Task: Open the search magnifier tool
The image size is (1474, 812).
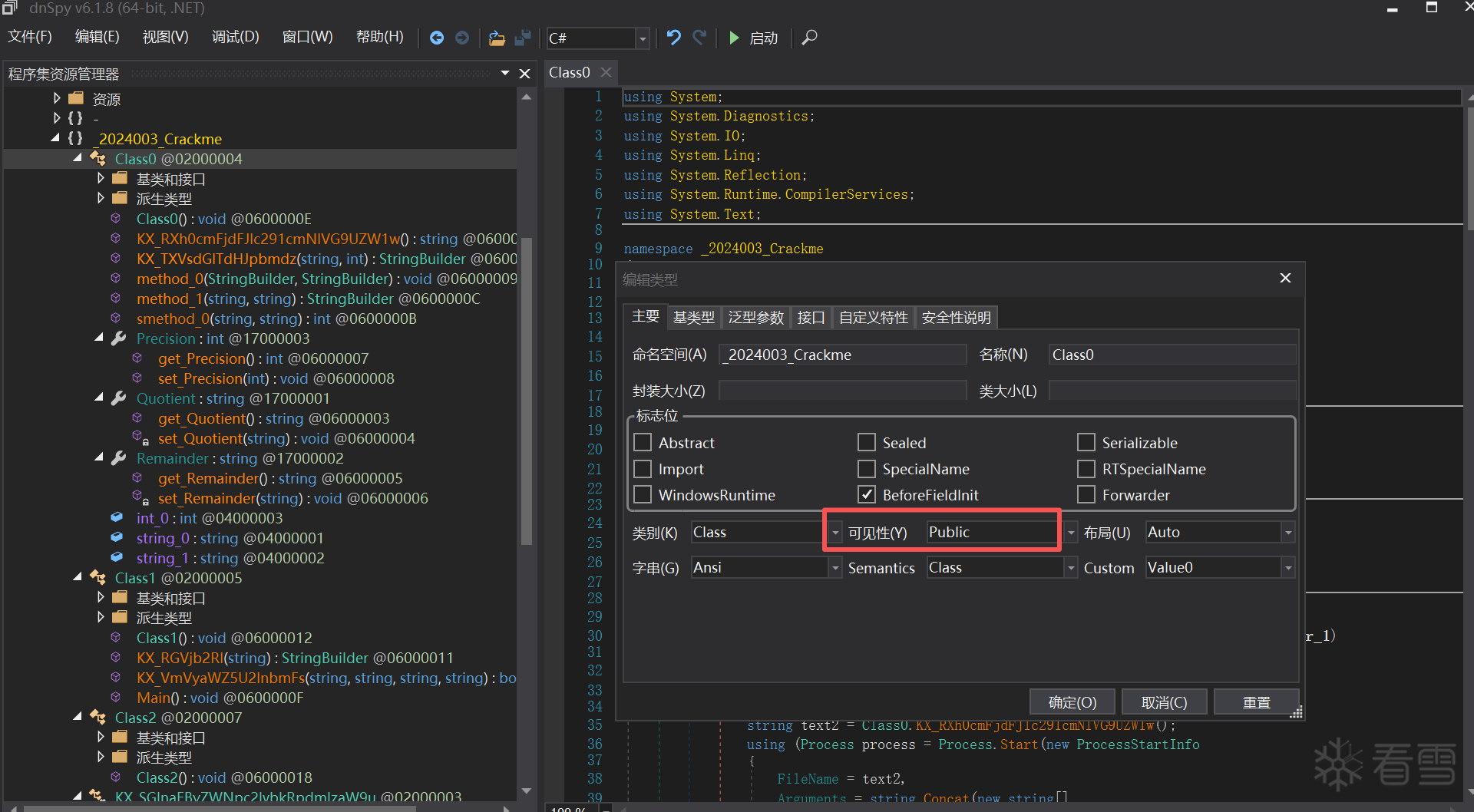Action: pos(809,38)
